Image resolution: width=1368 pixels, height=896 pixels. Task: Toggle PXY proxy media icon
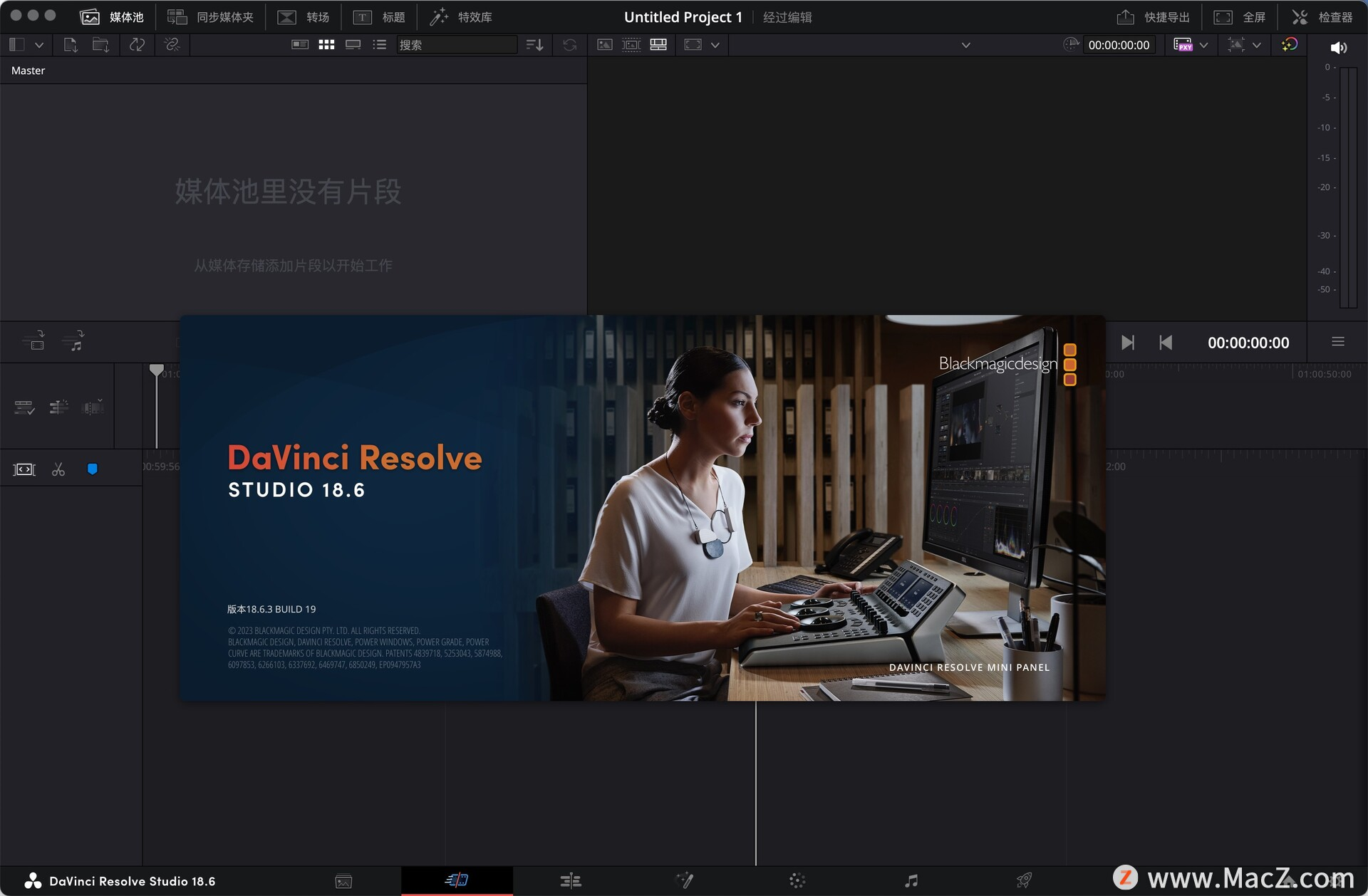(x=1183, y=45)
